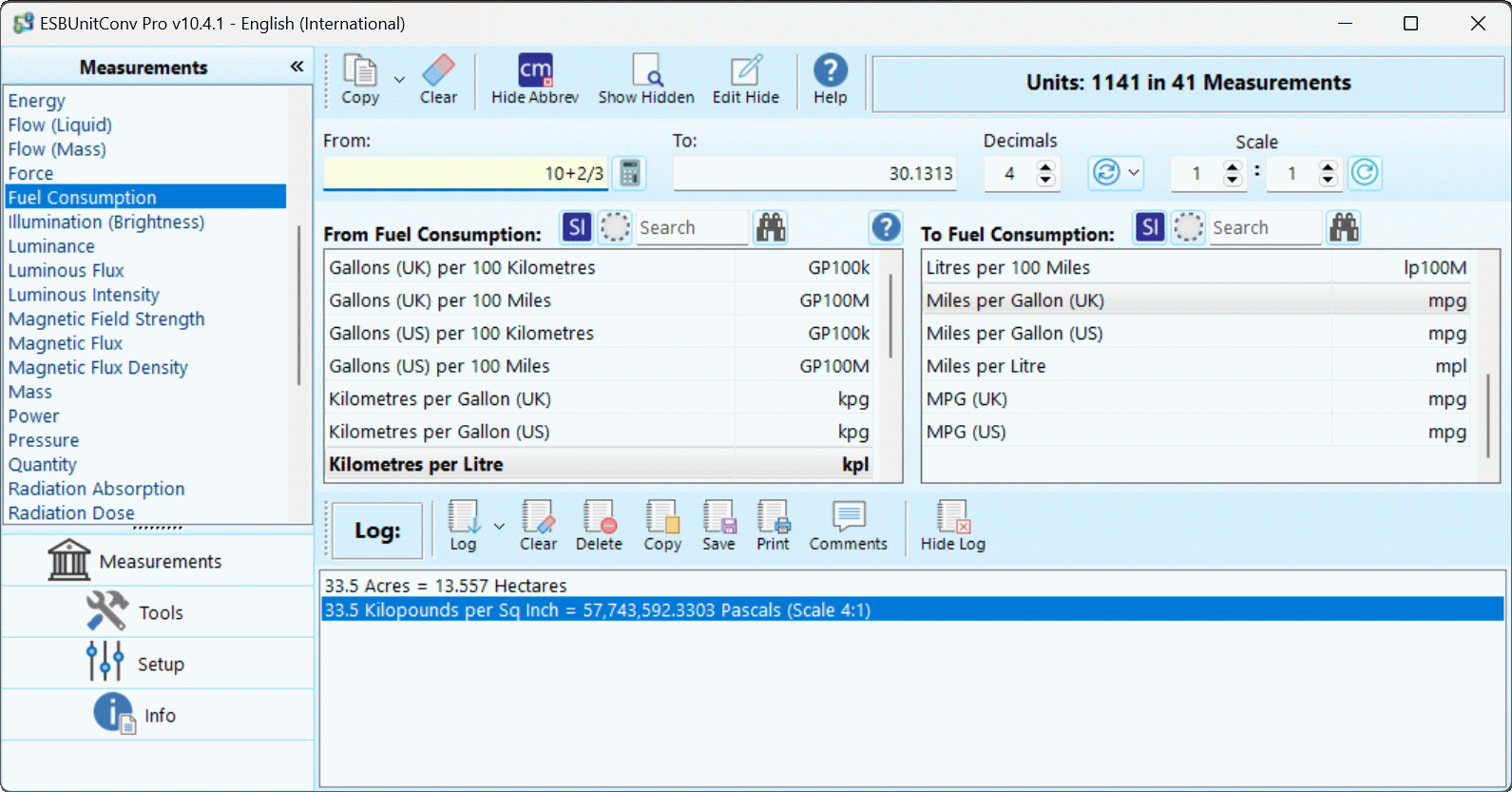The image size is (1512, 792).
Task: Select Miles per Litre To unit
Action: tap(1196, 366)
